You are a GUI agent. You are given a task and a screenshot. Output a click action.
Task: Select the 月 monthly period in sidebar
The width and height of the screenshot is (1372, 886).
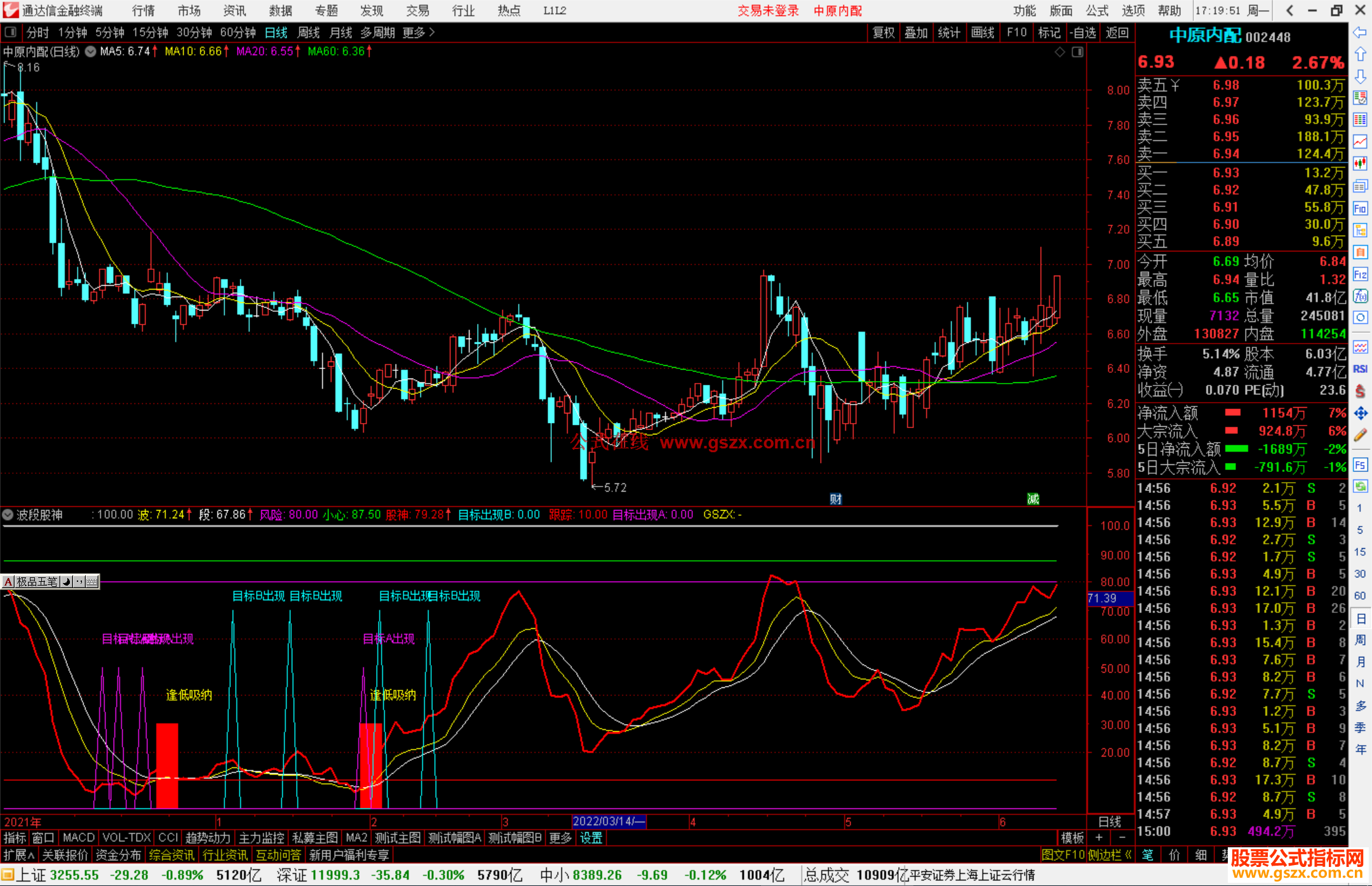(1360, 662)
